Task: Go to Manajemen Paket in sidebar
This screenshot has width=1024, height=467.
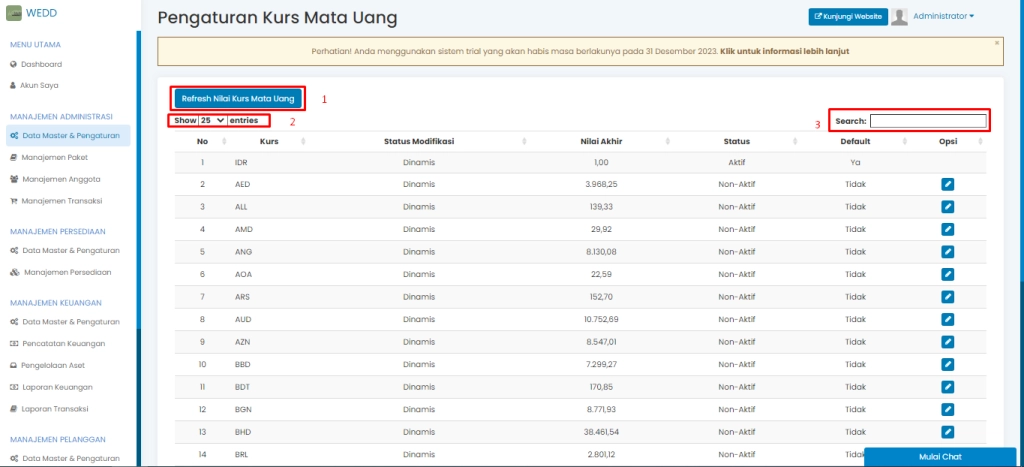Action: pyautogui.click(x=55, y=157)
